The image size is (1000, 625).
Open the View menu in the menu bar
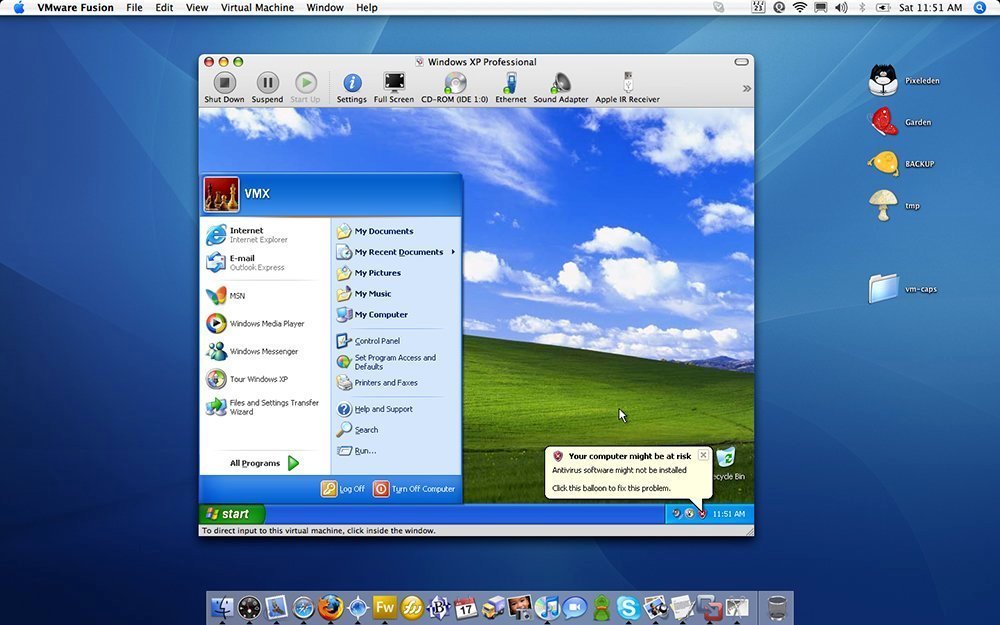pyautogui.click(x=196, y=7)
